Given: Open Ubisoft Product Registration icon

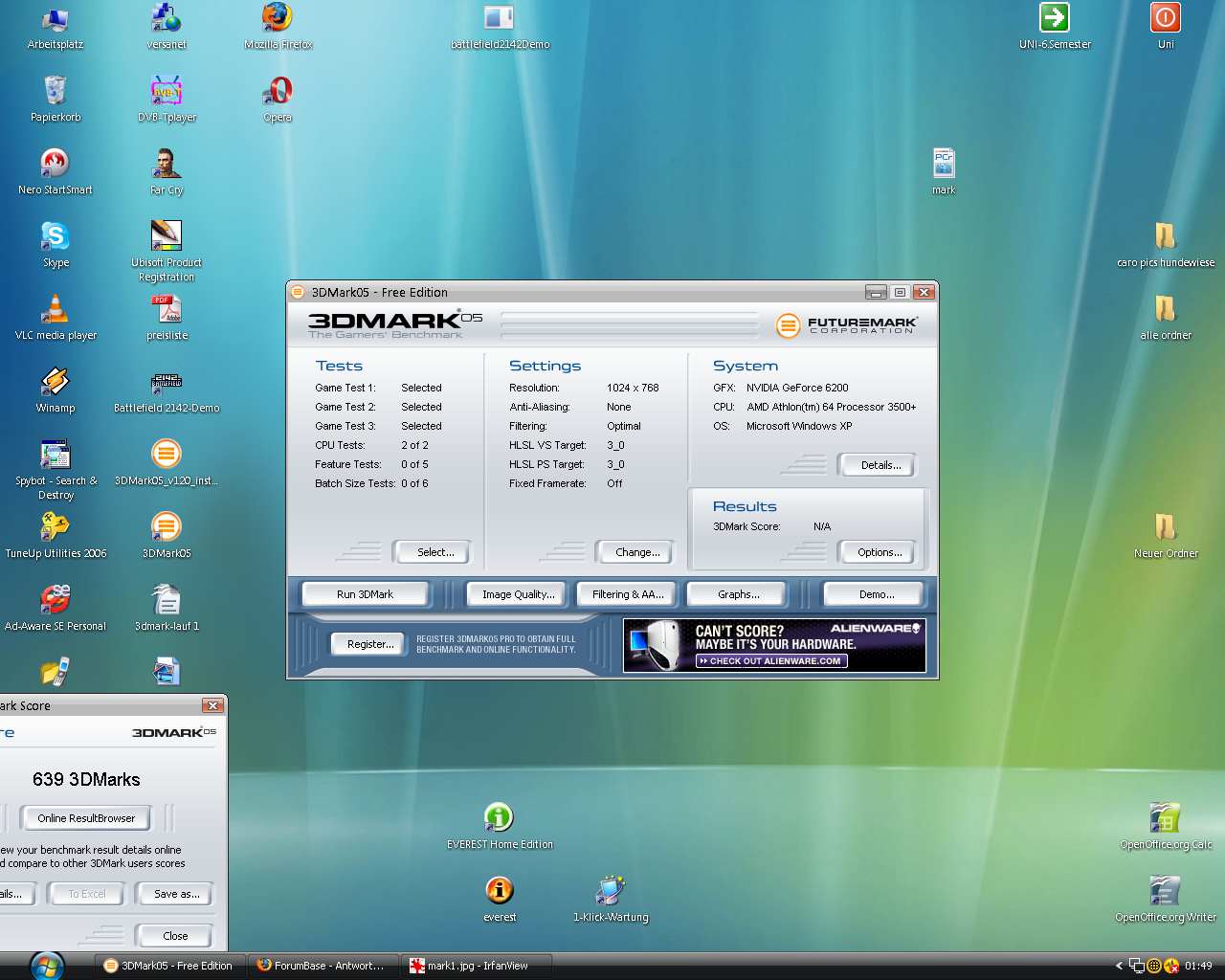Looking at the screenshot, I should point(167,252).
